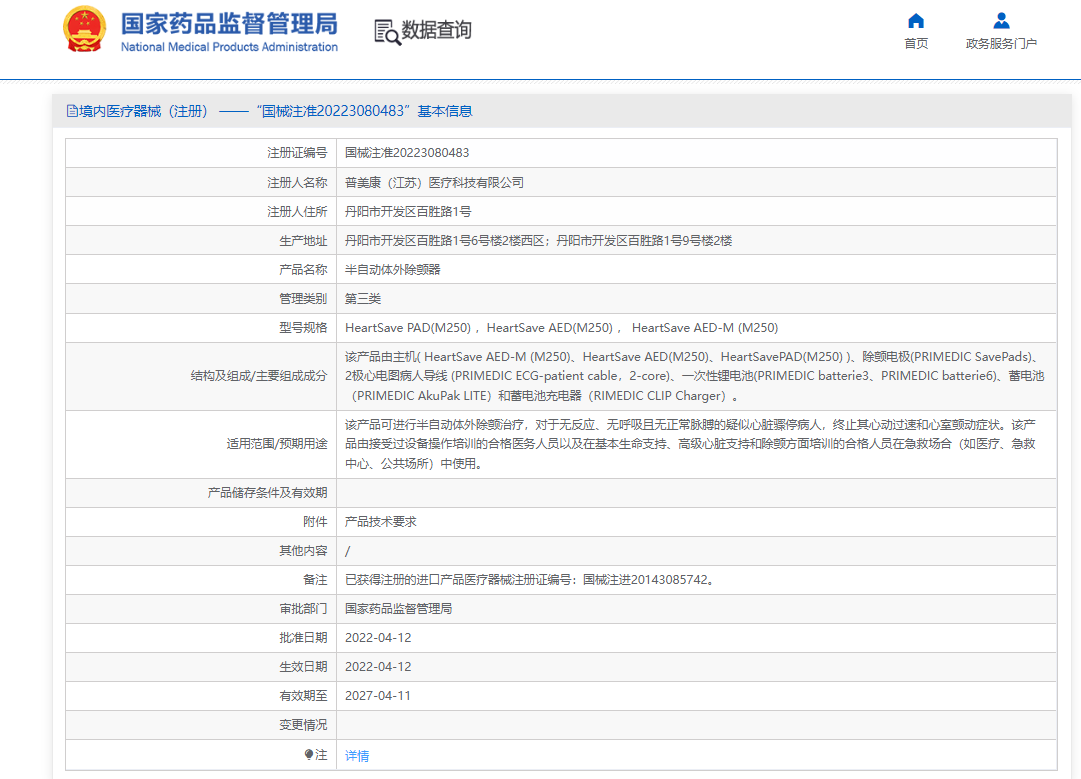Click the 型号规格 row label

[303, 327]
